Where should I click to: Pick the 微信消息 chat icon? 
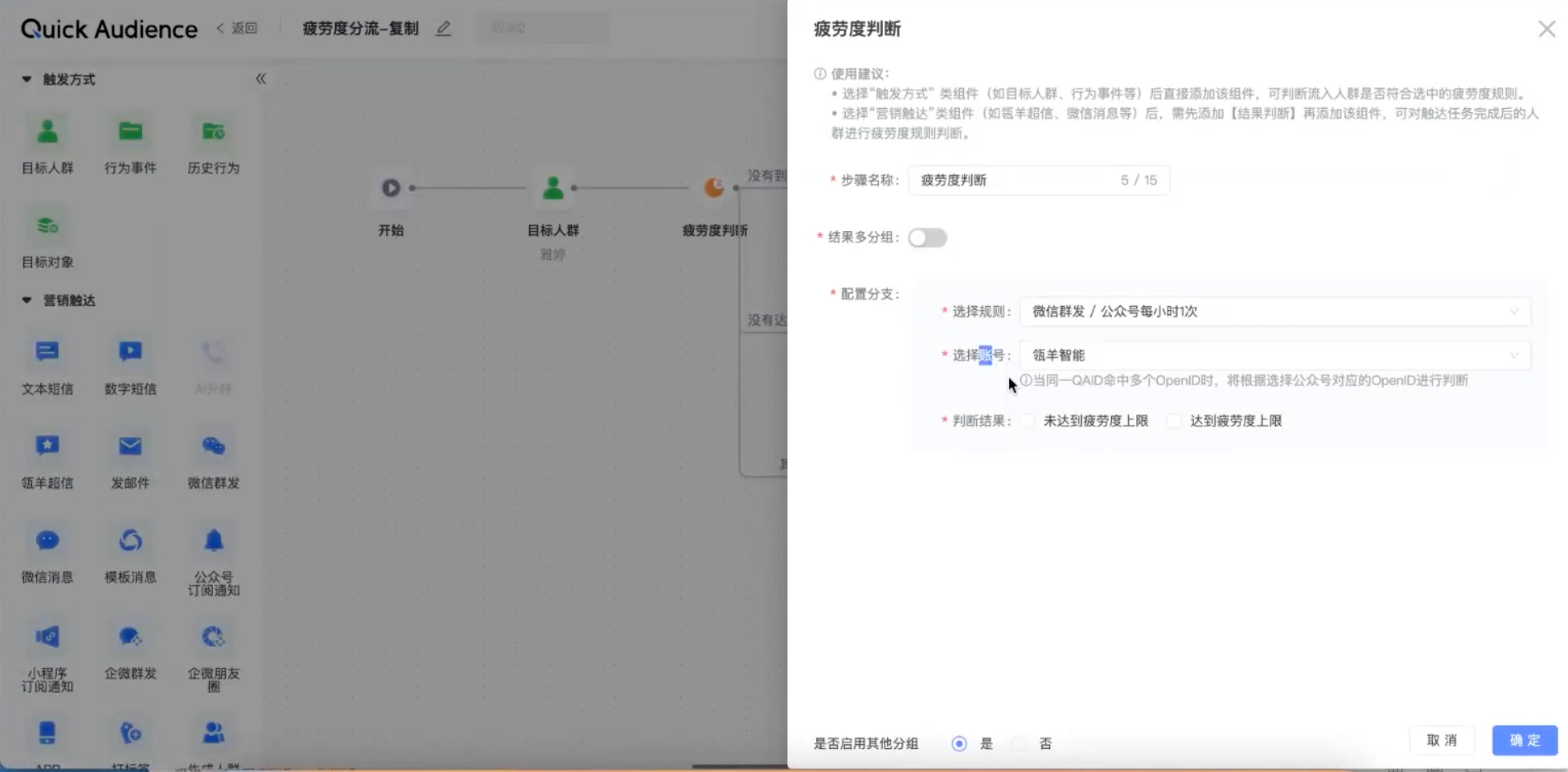(48, 540)
